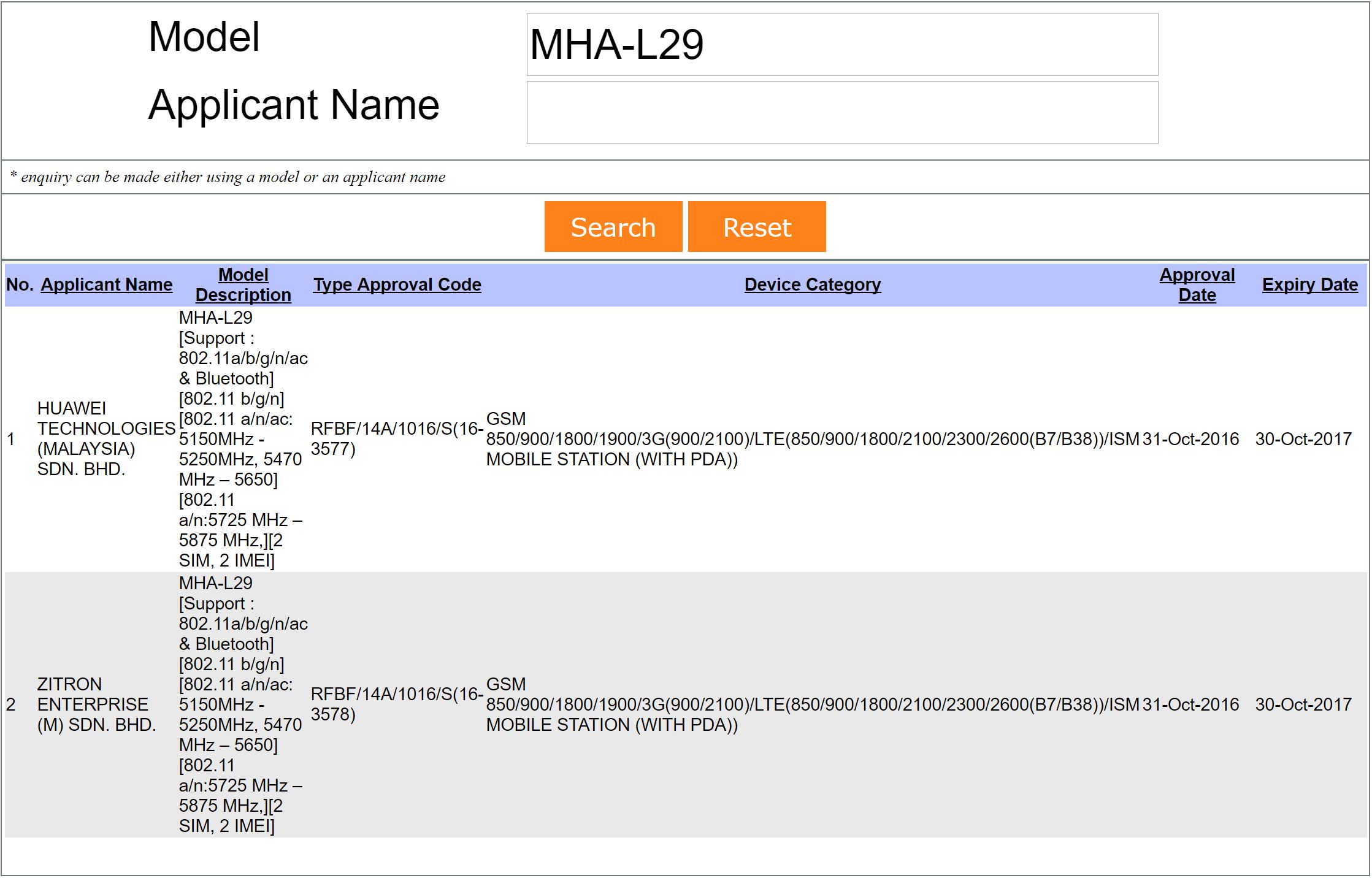1372x878 pixels.
Task: Click the Huawei row's GSM device category text
Action: [813, 439]
